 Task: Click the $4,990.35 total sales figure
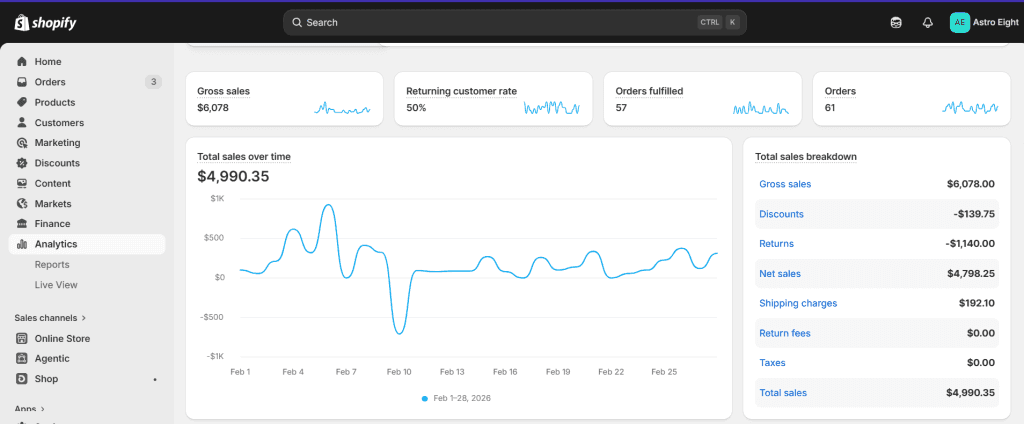(x=233, y=176)
